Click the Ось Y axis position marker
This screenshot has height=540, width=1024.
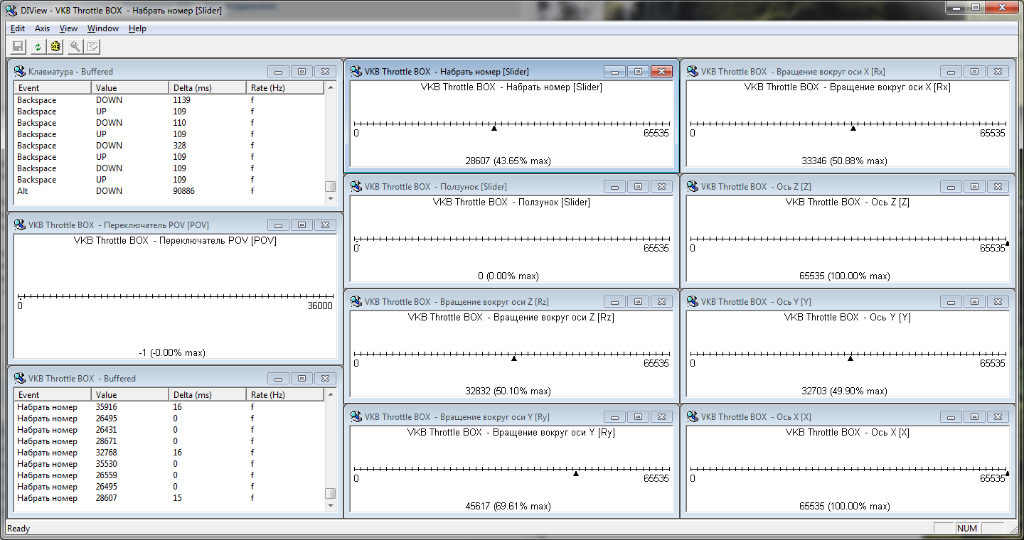point(850,358)
